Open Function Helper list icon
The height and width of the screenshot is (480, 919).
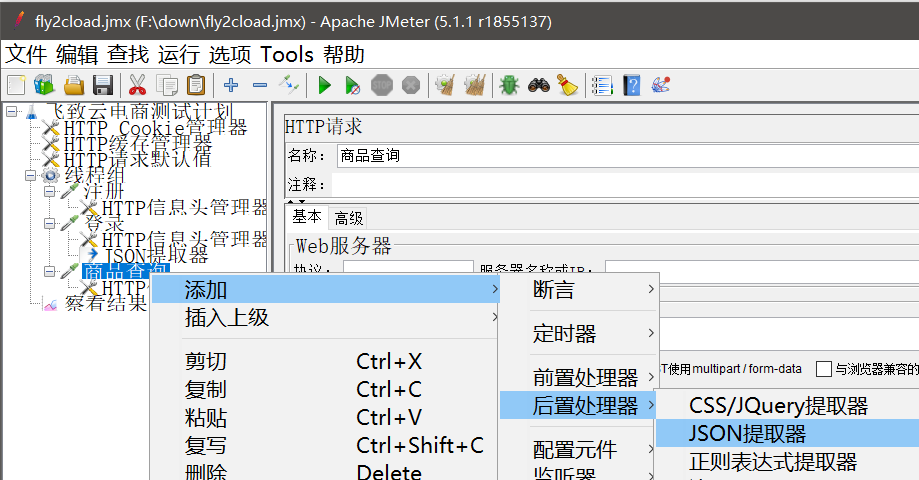pyautogui.click(x=602, y=86)
